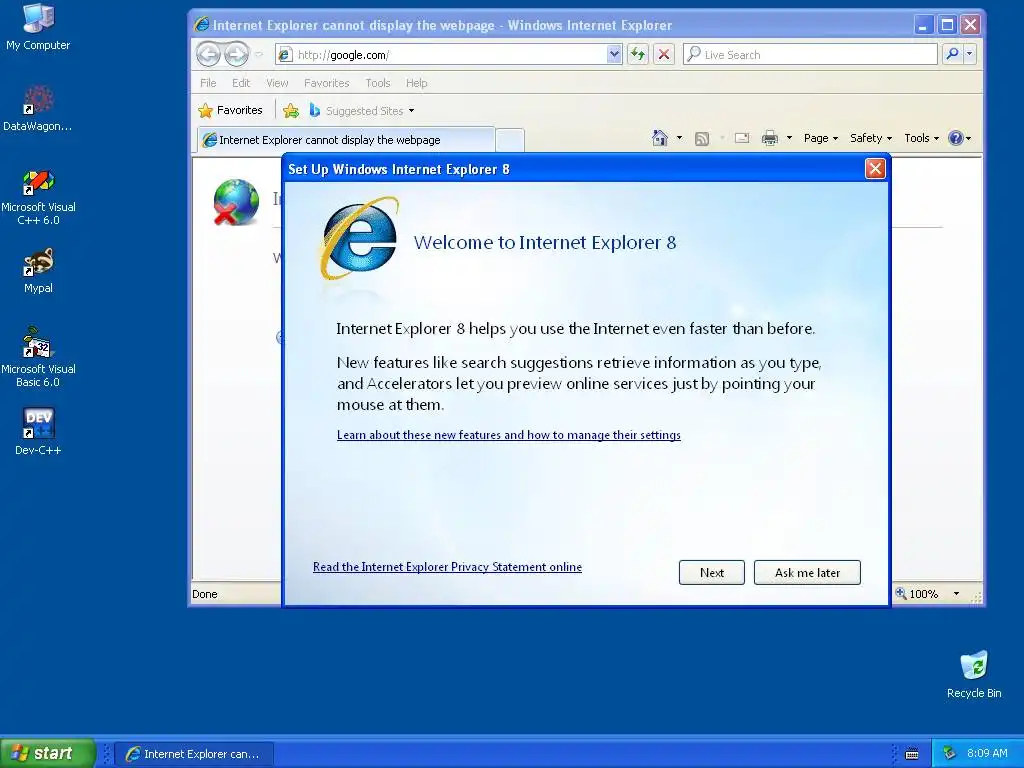This screenshot has height=768, width=1024.
Task: Click the RSS Feeds icon
Action: pyautogui.click(x=702, y=138)
